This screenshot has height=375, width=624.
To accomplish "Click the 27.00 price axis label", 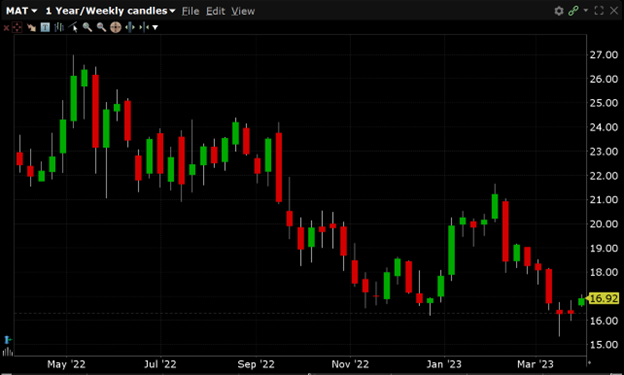I will pos(604,55).
